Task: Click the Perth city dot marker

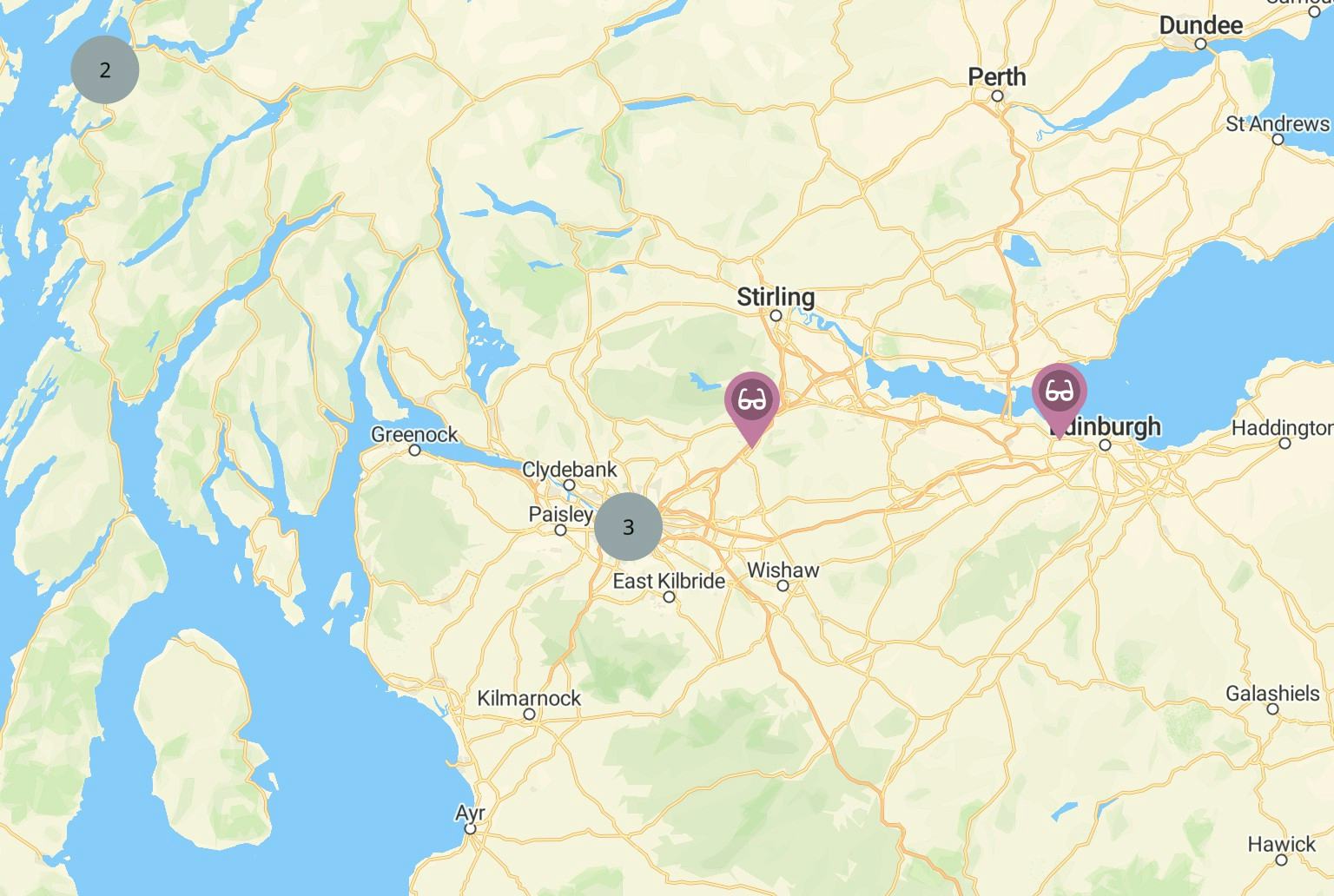Action: (x=997, y=96)
